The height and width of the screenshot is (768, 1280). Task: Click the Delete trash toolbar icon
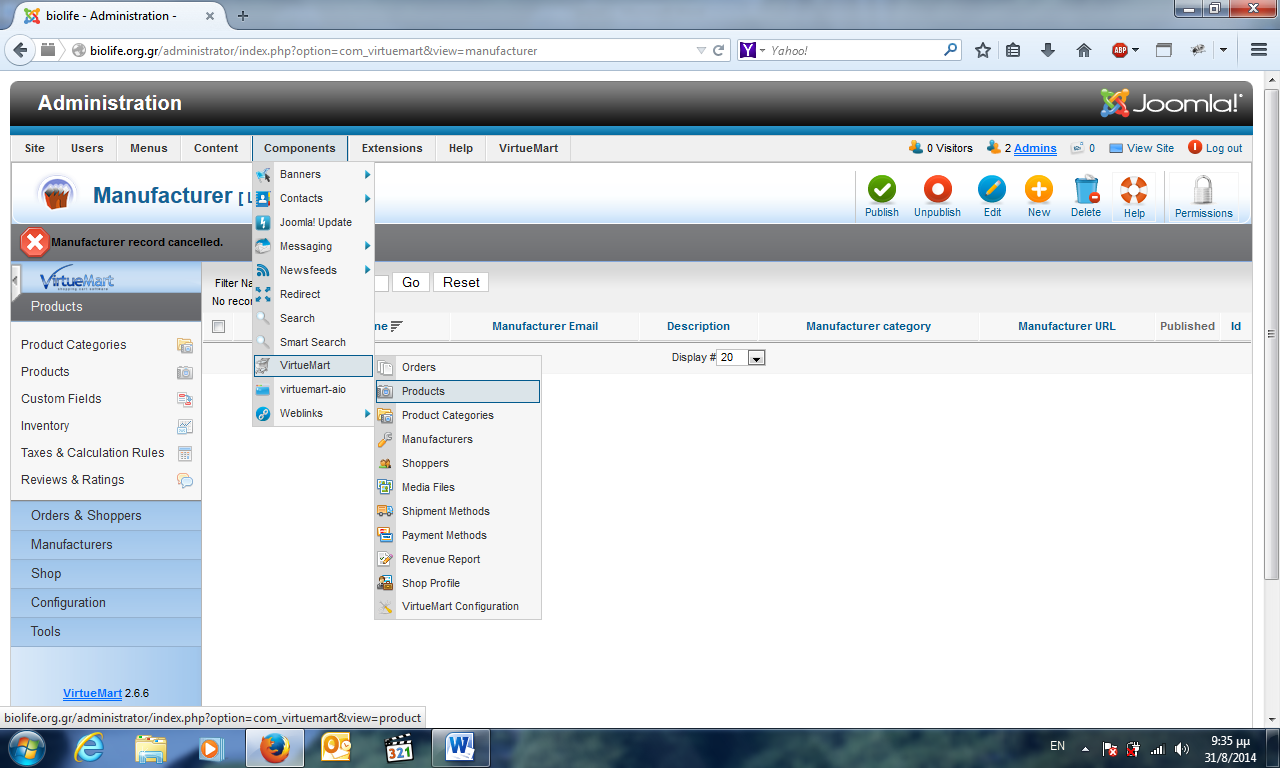tap(1086, 189)
